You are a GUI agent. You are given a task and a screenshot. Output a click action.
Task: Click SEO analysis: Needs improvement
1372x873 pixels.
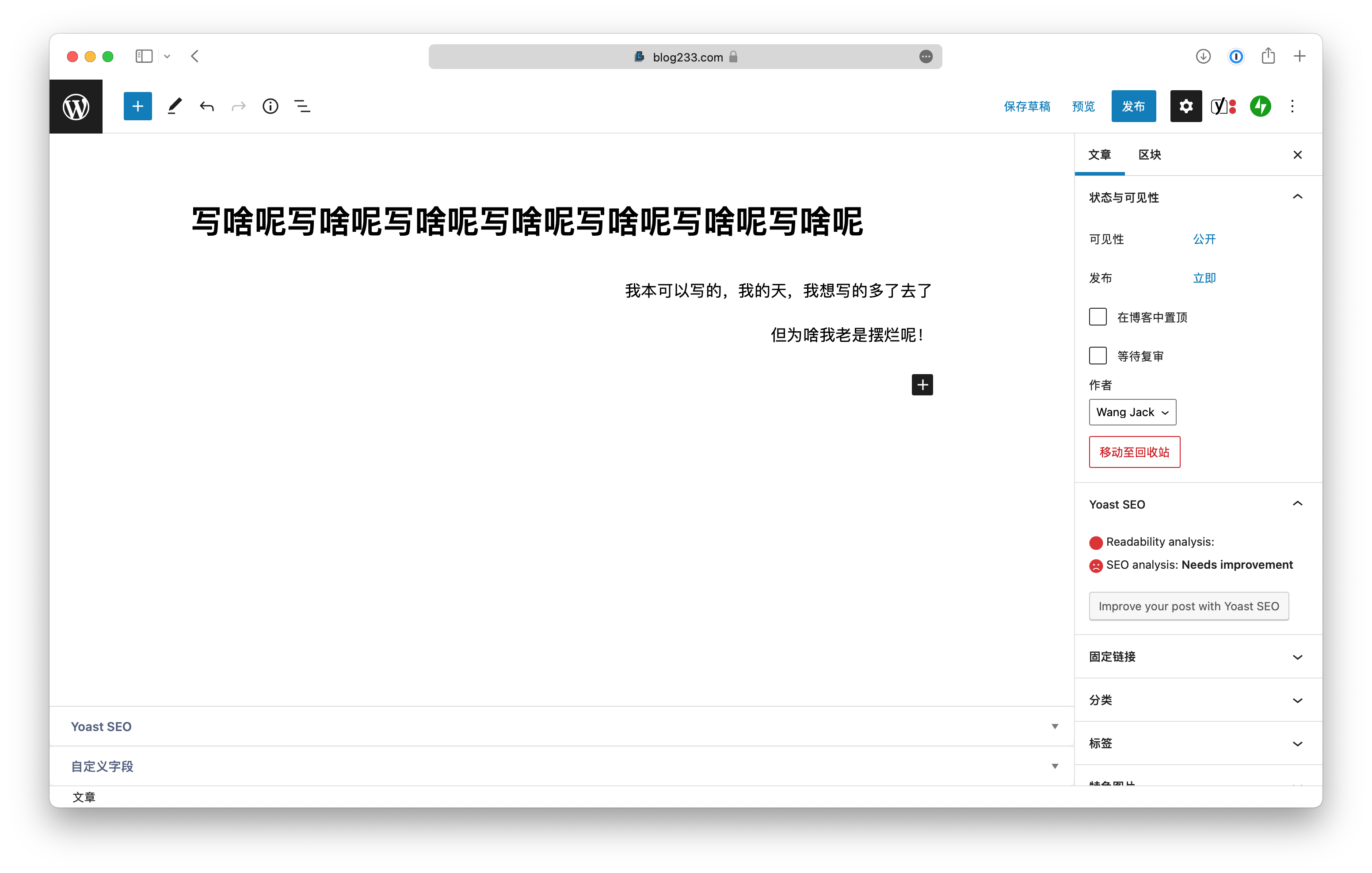[1191, 564]
